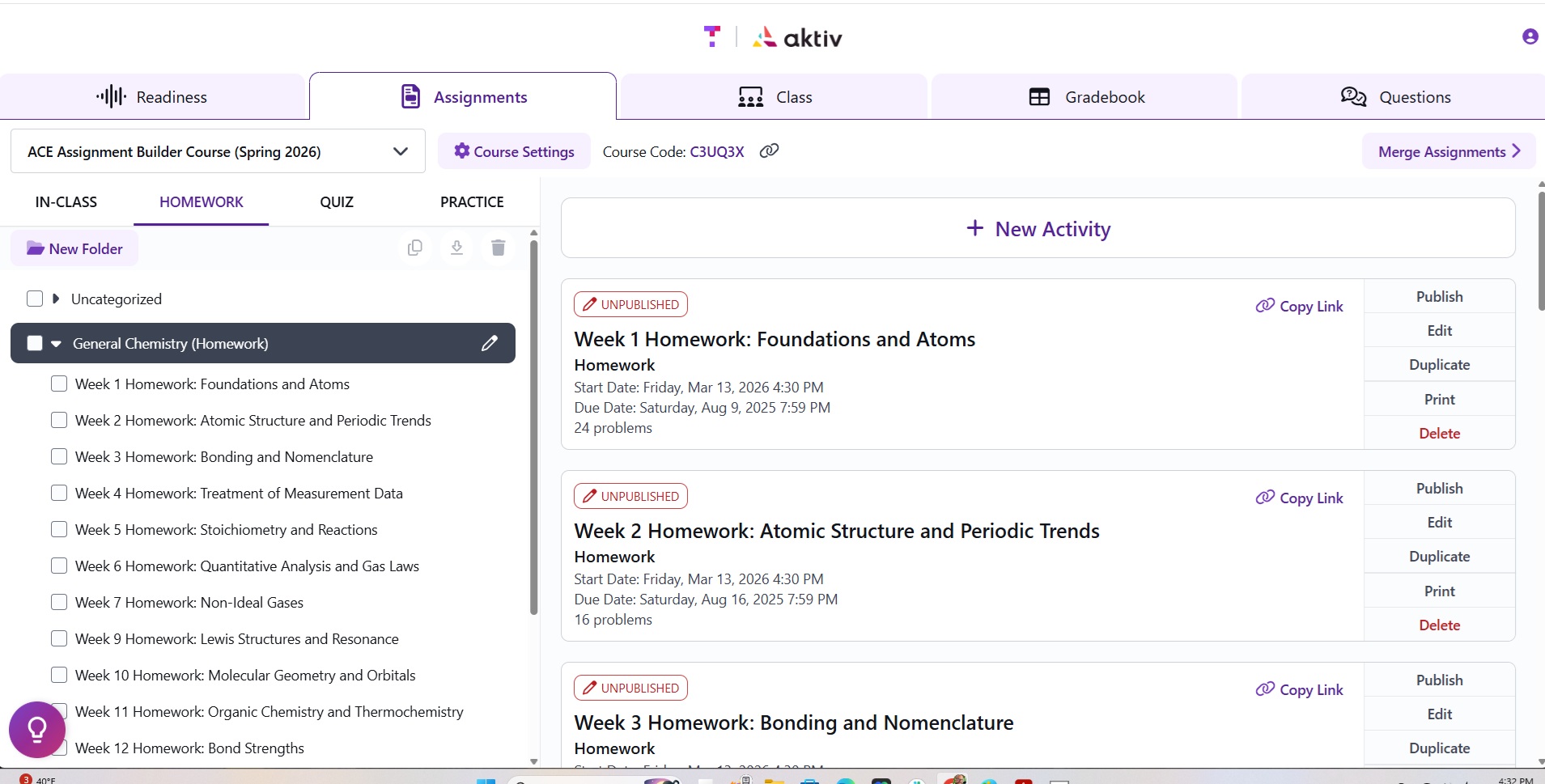
Task: Select the QUIZ sub-tab
Action: pyautogui.click(x=337, y=202)
